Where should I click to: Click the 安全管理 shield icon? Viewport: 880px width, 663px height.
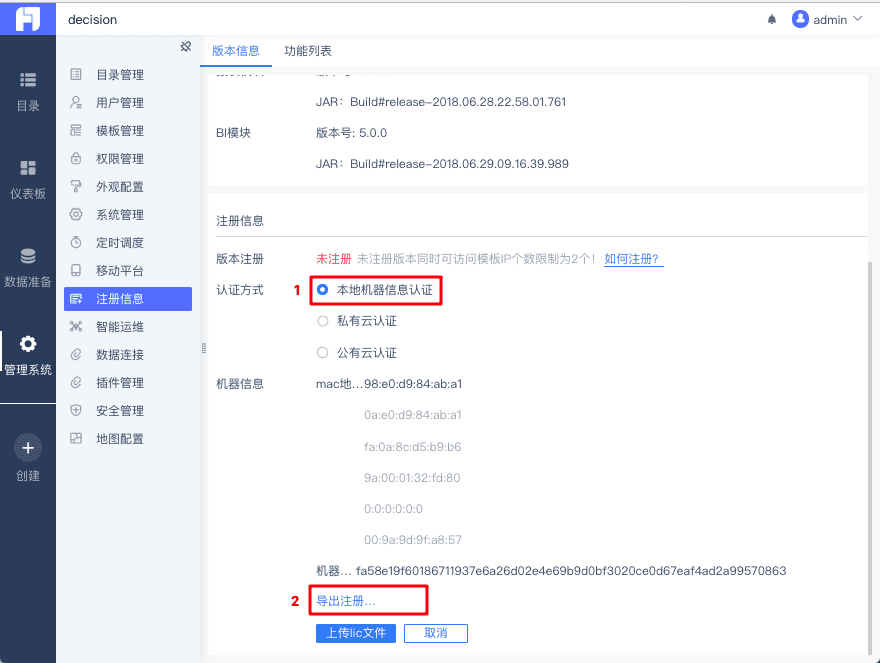pyautogui.click(x=76, y=410)
